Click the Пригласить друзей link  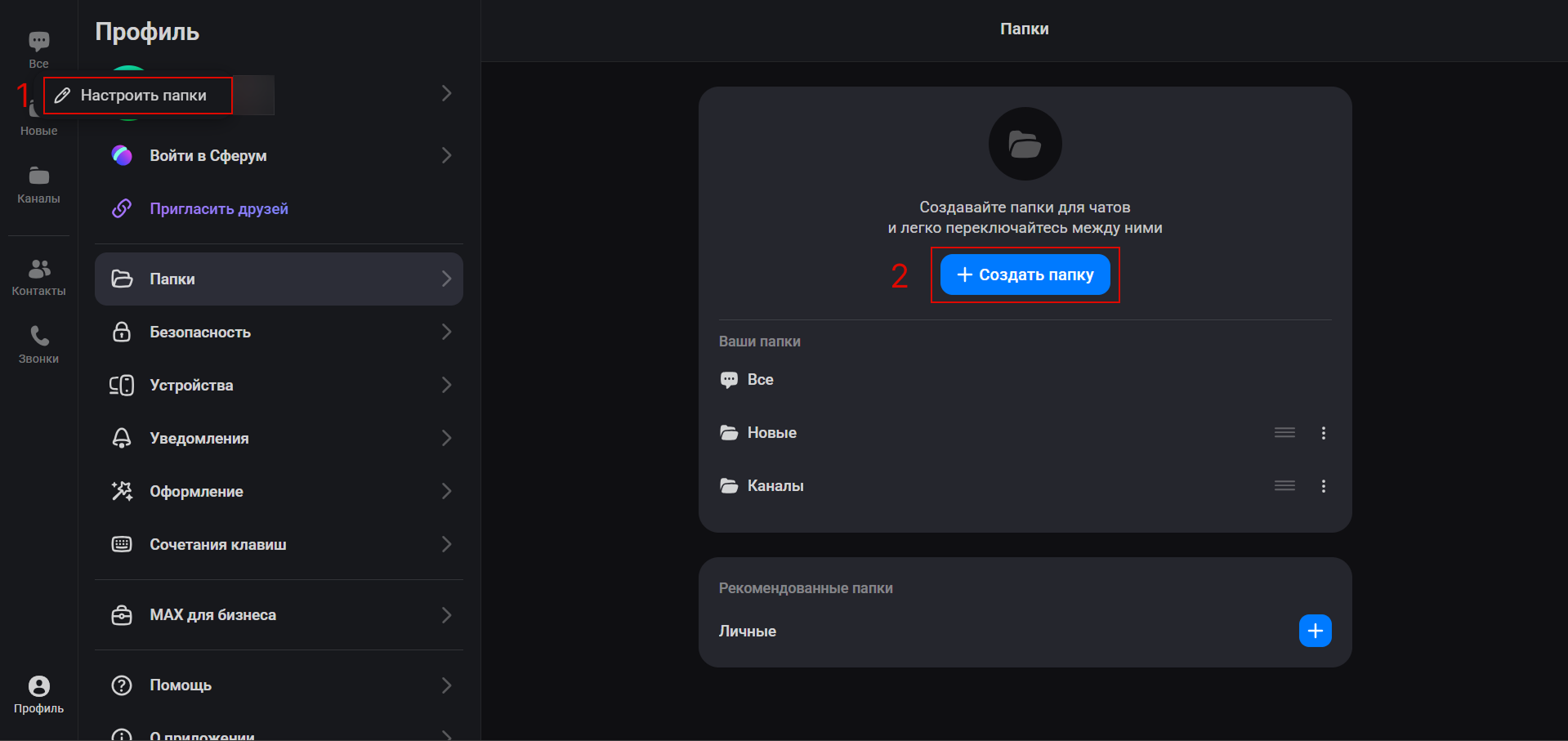point(218,209)
